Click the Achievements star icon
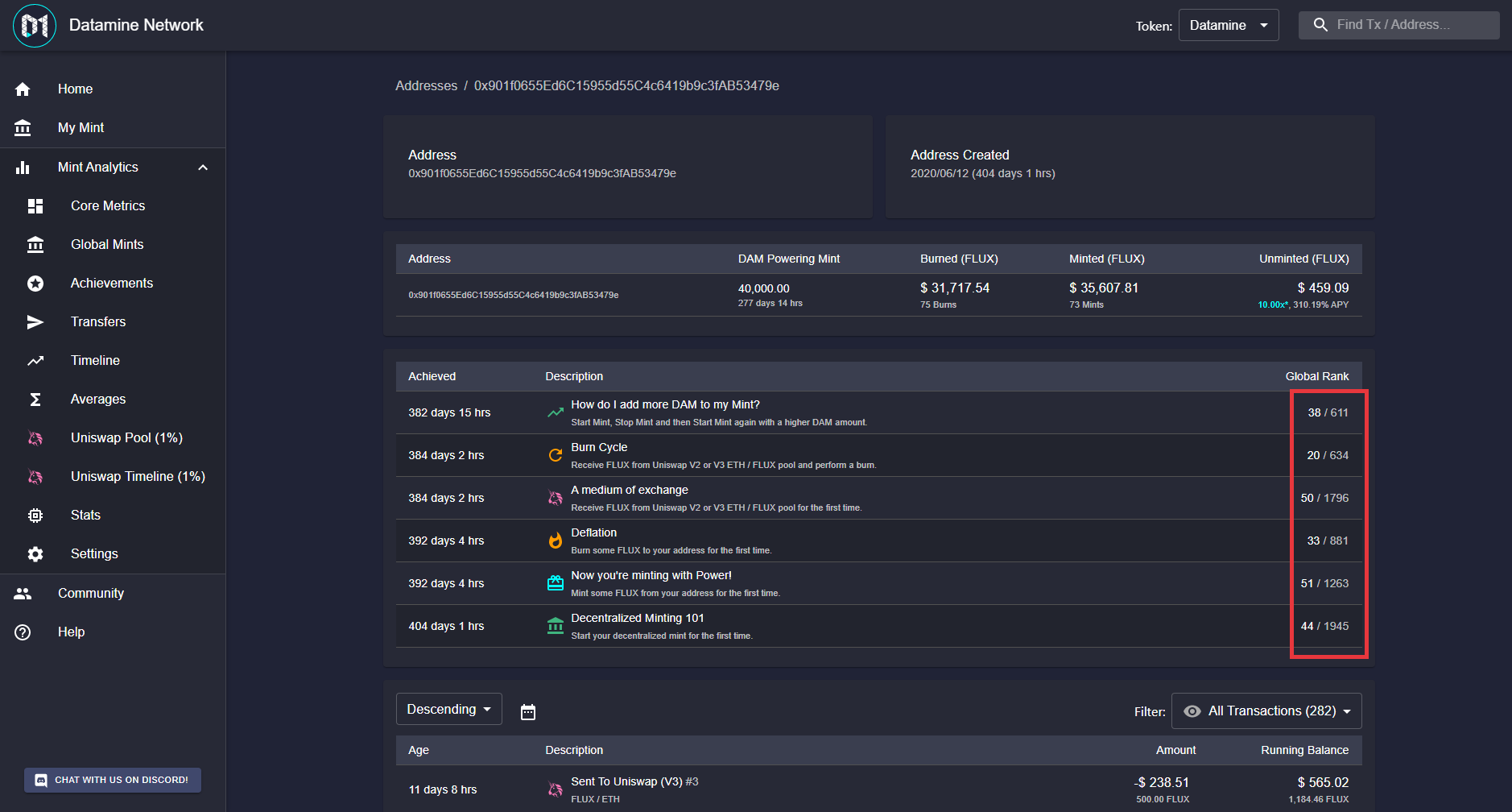This screenshot has width=1512, height=812. tap(35, 284)
